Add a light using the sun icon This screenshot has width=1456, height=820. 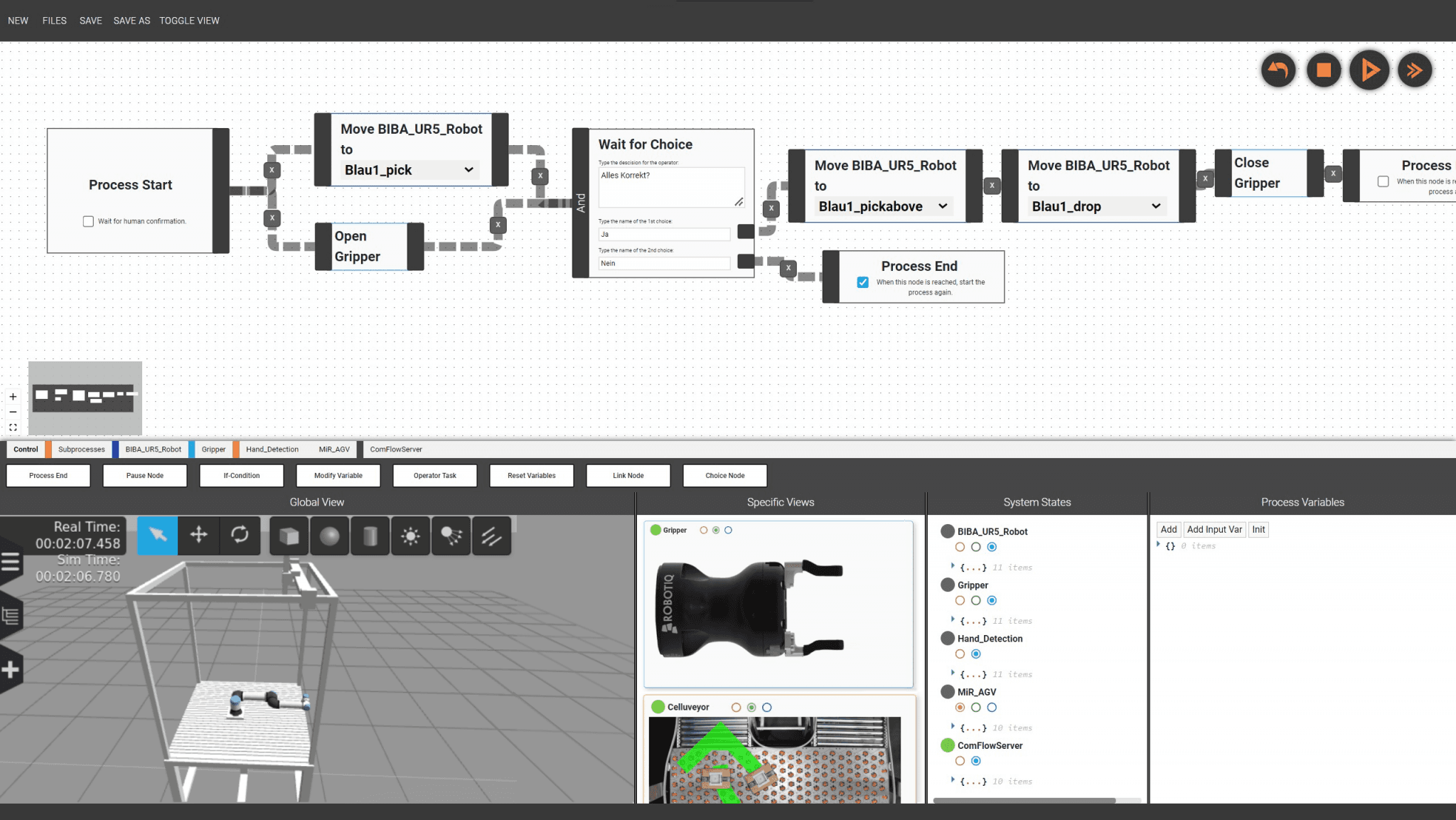click(x=411, y=536)
